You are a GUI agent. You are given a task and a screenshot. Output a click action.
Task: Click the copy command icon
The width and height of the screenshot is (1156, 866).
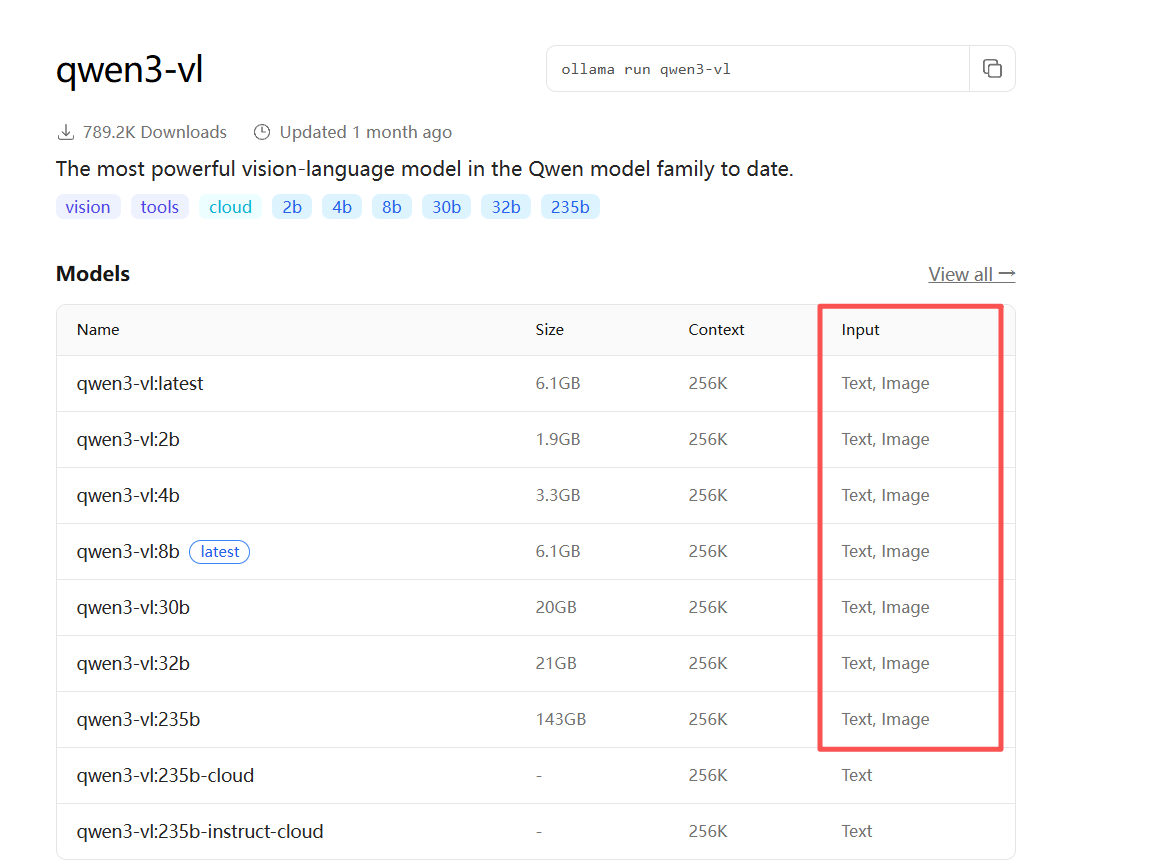click(x=992, y=69)
